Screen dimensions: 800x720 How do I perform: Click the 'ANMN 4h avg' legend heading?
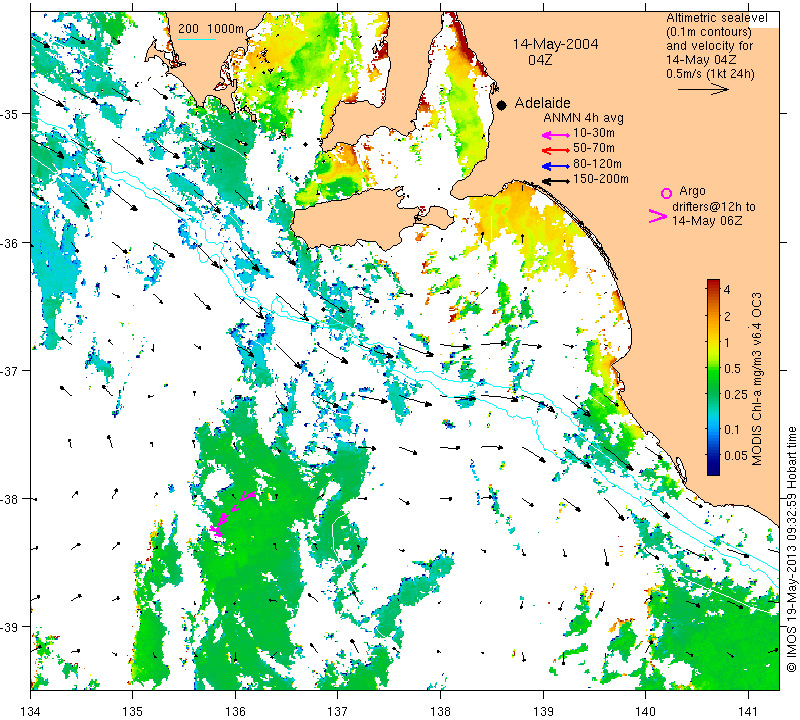[583, 118]
